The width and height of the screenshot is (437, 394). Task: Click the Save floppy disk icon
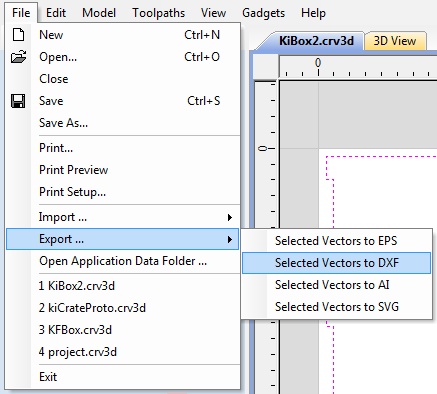click(18, 101)
